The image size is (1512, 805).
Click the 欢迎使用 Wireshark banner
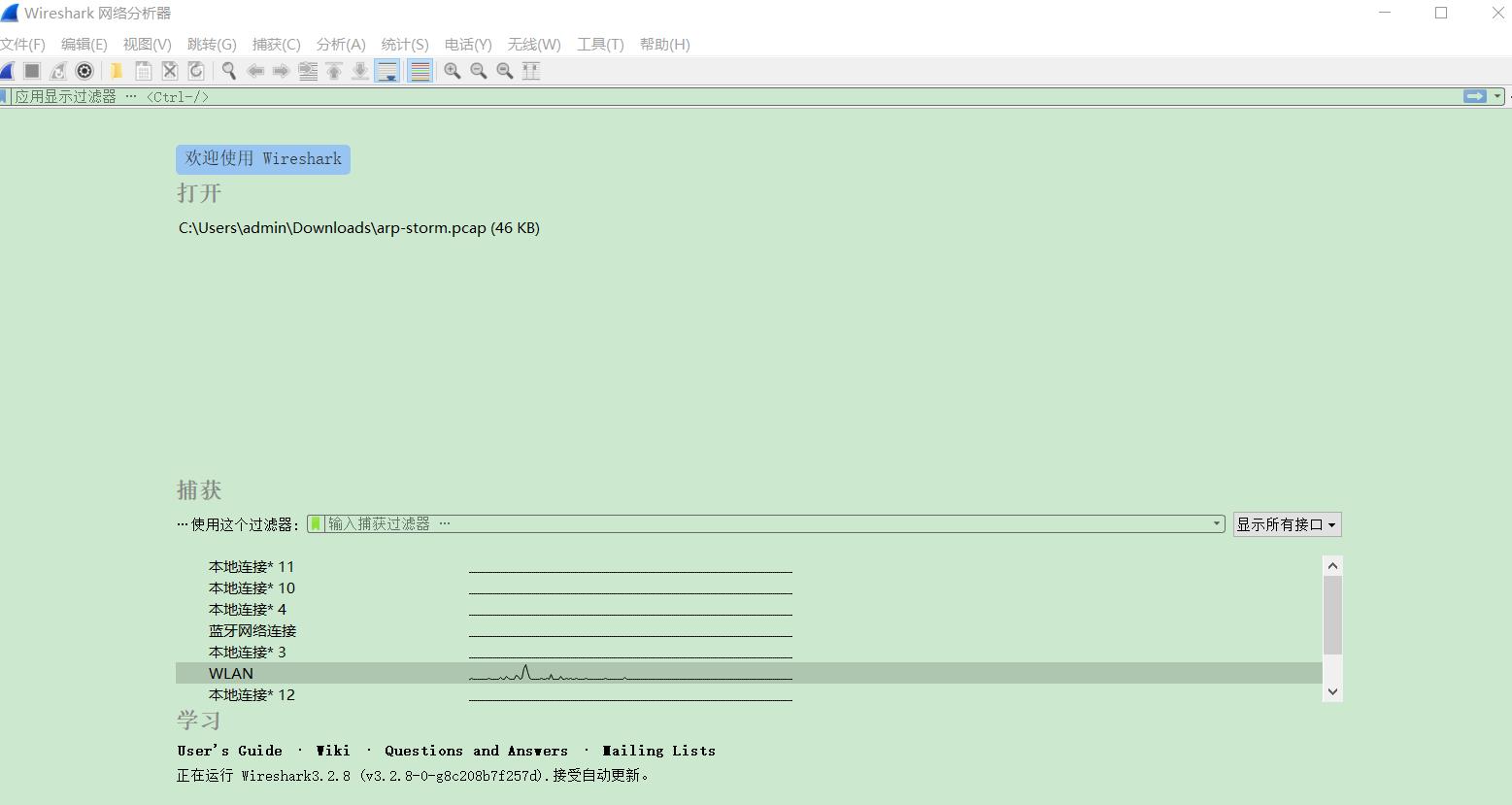pos(263,159)
